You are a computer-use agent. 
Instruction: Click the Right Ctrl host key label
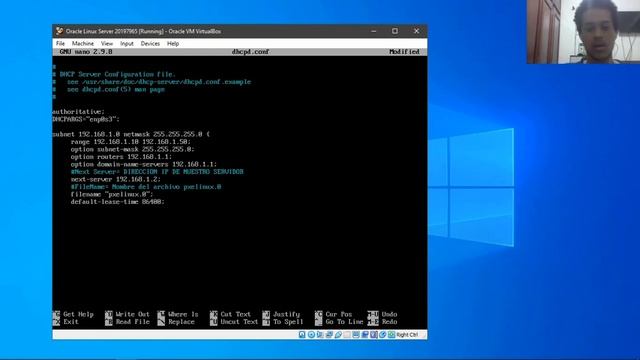pos(407,335)
